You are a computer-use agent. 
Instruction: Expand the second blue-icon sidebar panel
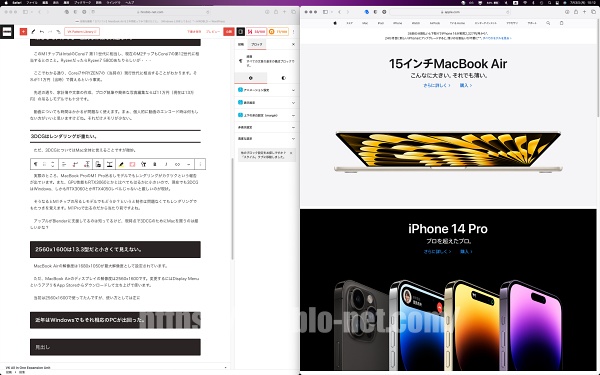tap(266, 103)
